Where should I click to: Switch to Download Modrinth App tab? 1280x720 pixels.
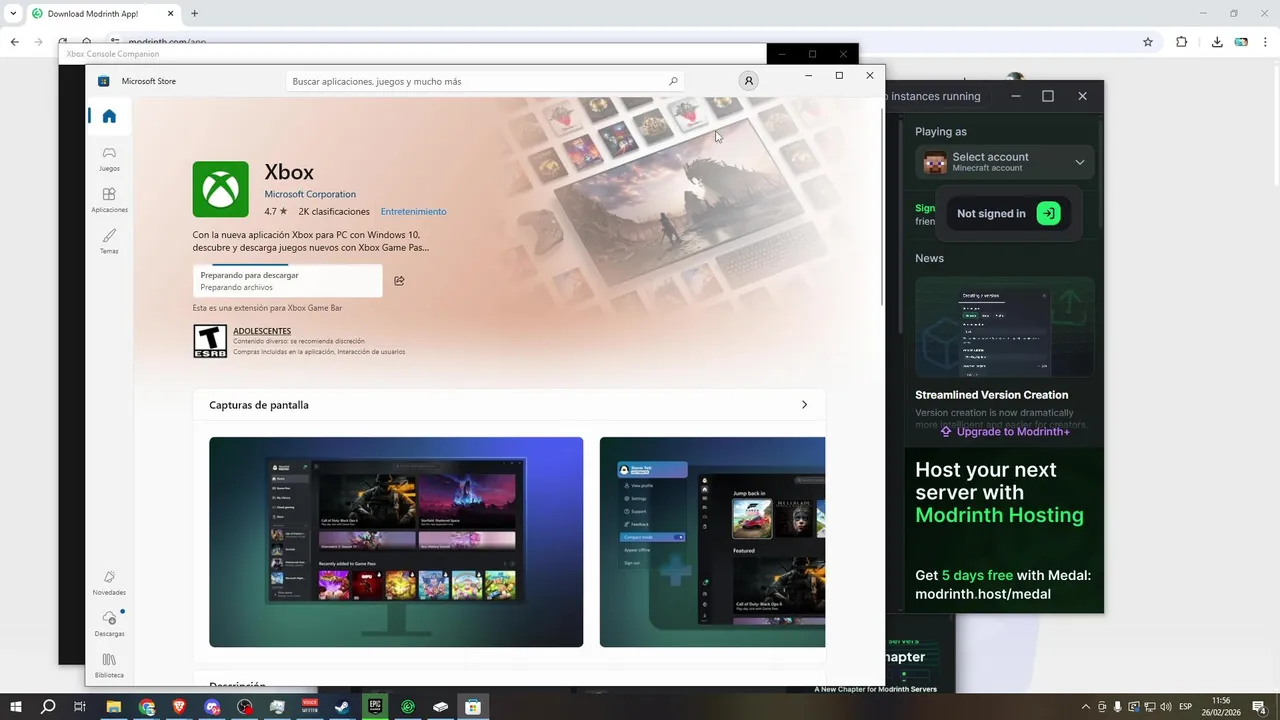tap(101, 13)
